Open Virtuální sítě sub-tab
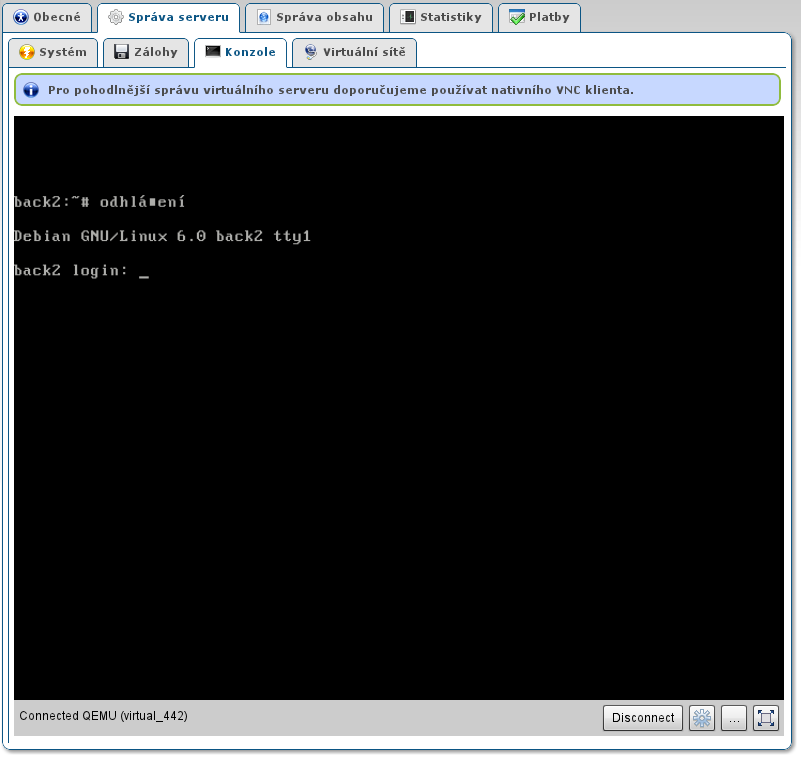 [355, 52]
